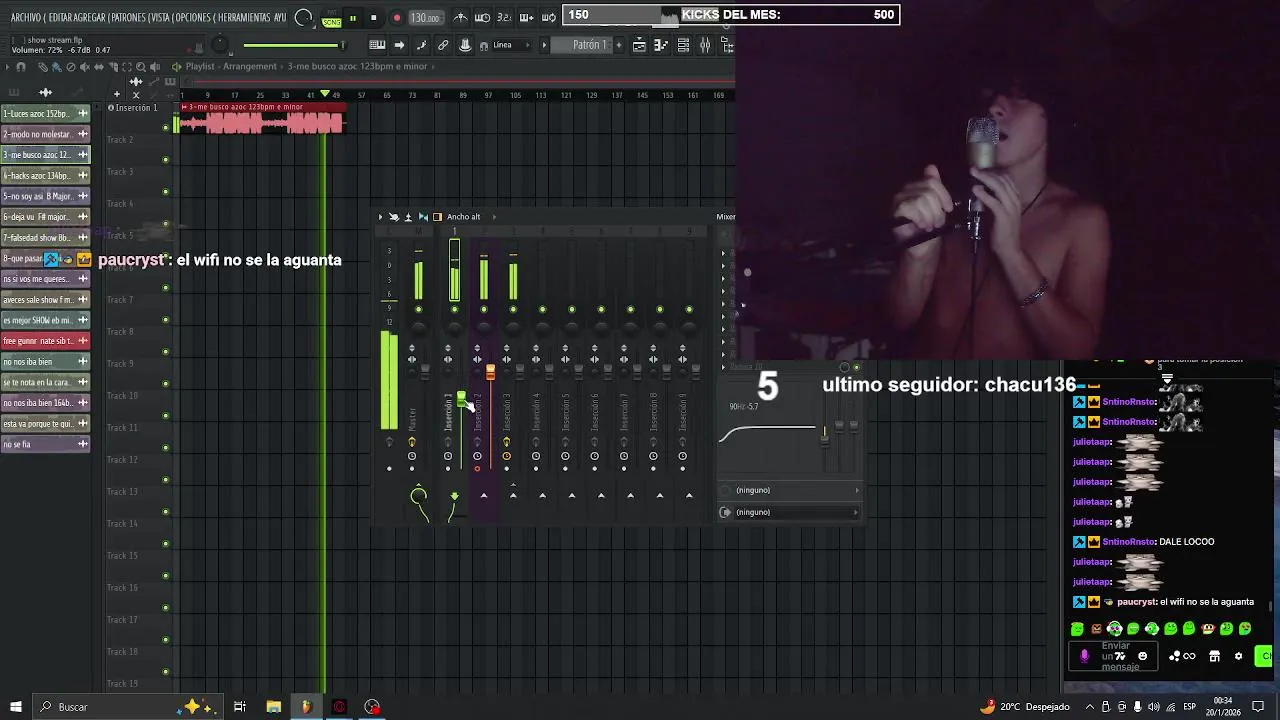Open the Playlist view icon
The height and width of the screenshot is (720, 1280).
pyautogui.click(x=639, y=45)
